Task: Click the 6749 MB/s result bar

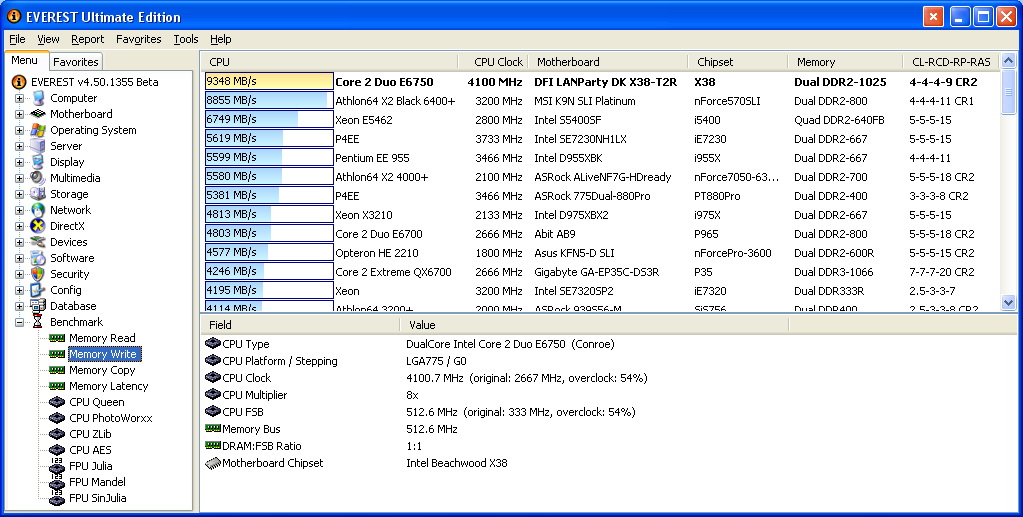Action: point(269,119)
